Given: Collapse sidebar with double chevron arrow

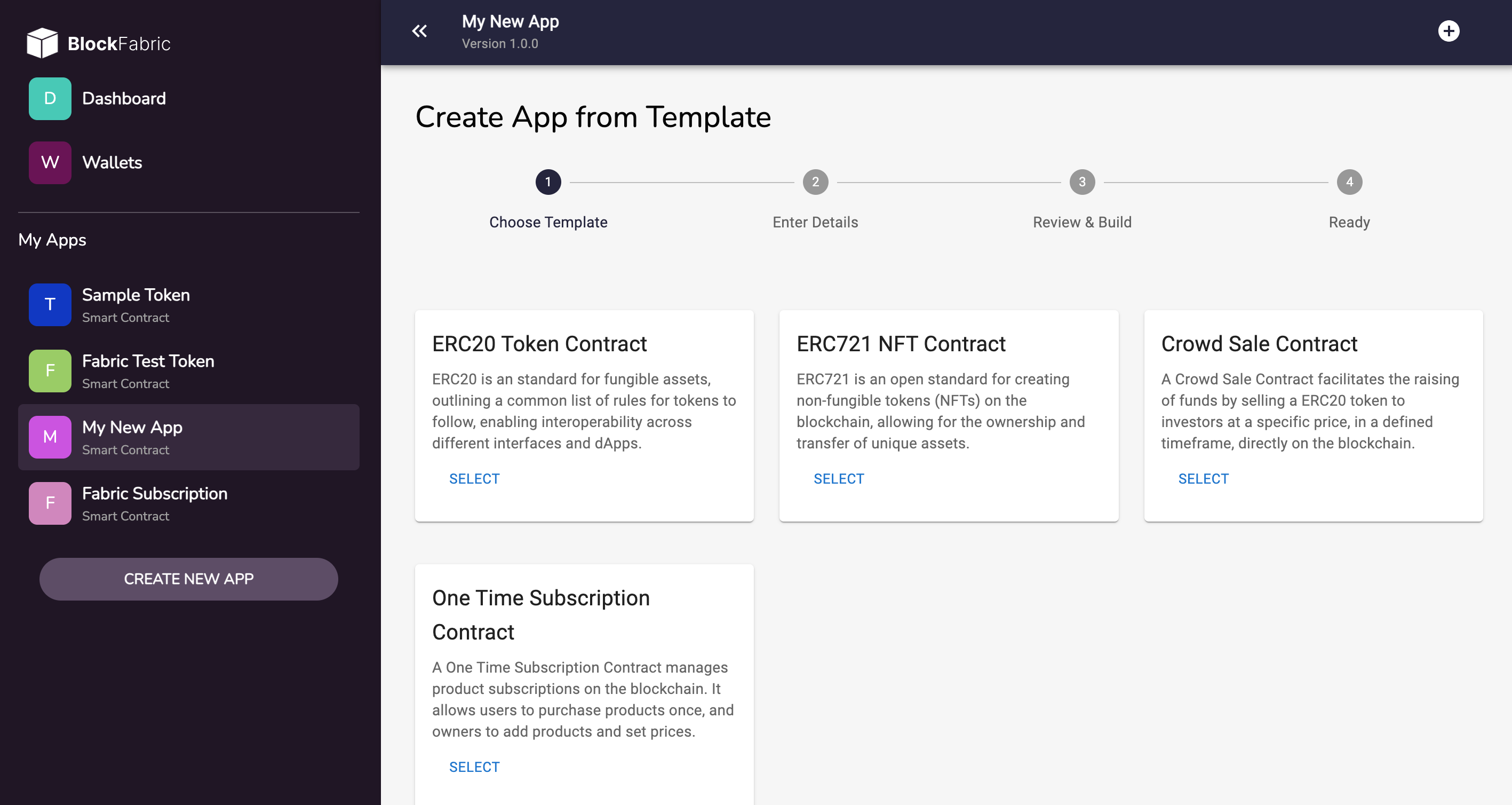Looking at the screenshot, I should [419, 31].
